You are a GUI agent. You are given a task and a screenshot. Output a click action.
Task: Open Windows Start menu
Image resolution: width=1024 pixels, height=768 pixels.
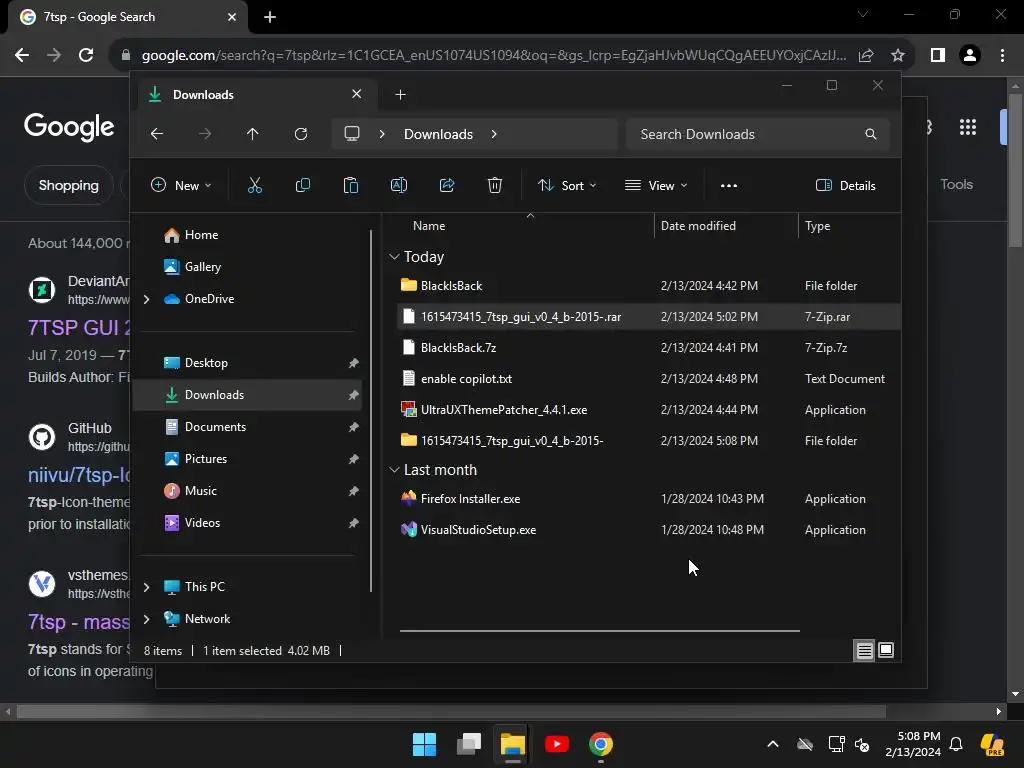[424, 744]
